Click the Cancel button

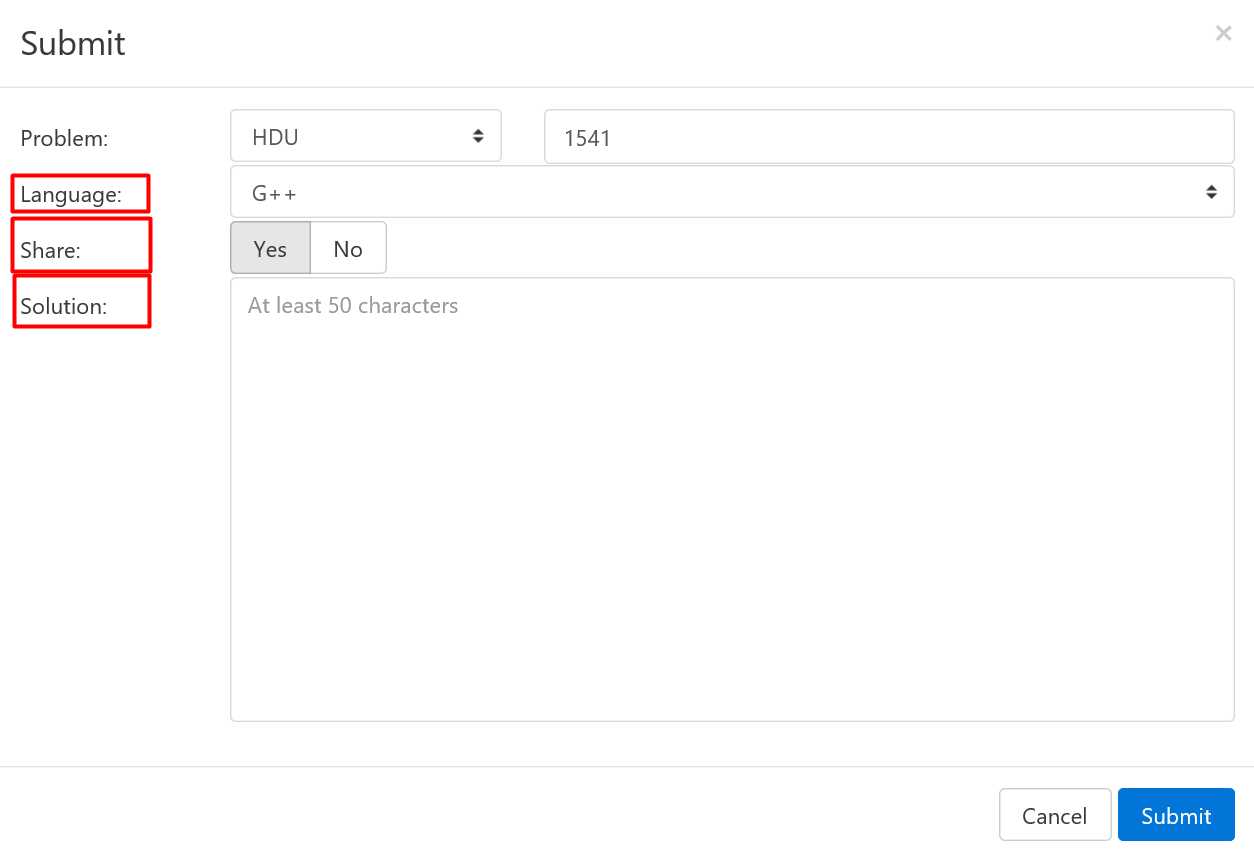pyautogui.click(x=1055, y=815)
